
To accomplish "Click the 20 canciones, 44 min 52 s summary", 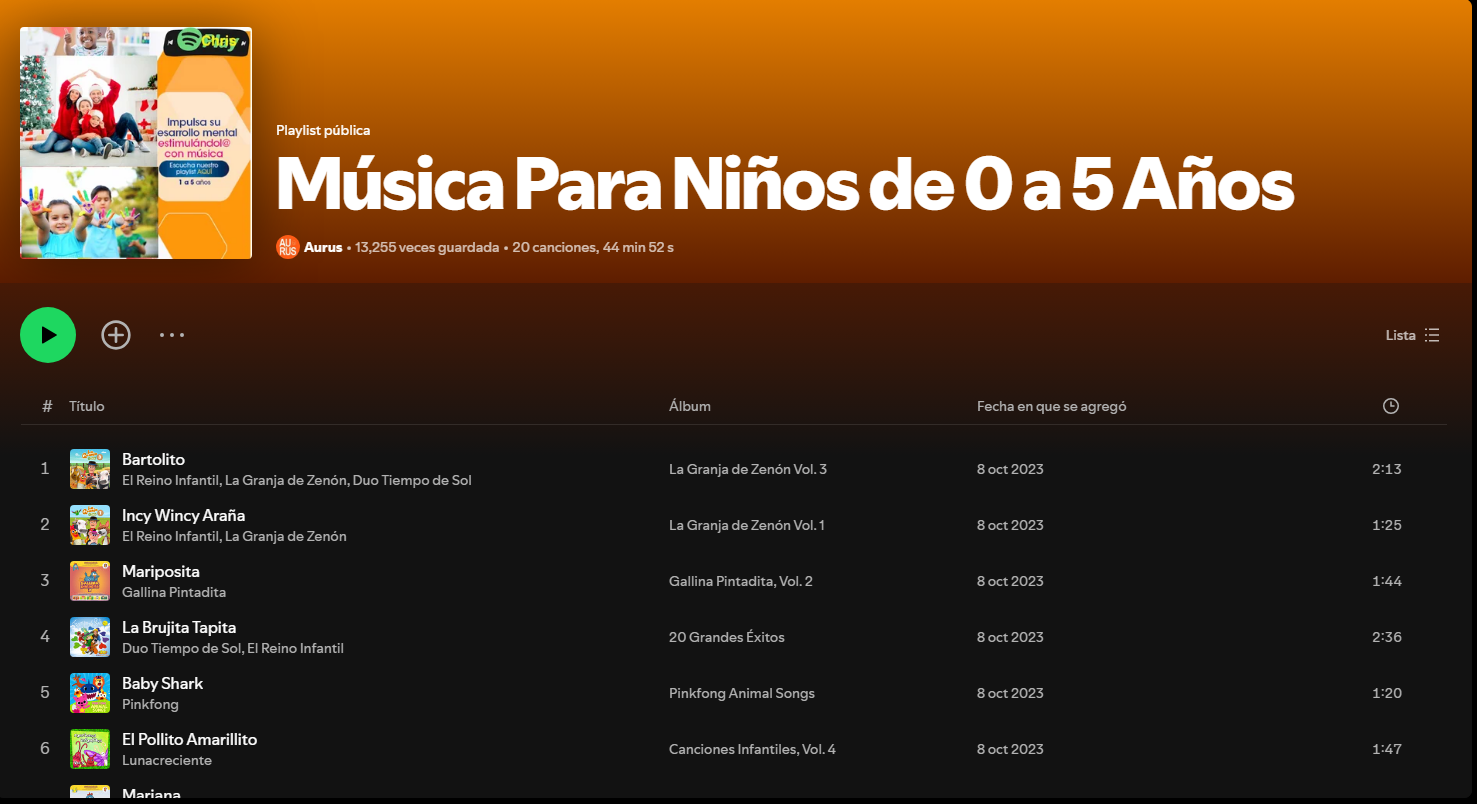I will pos(593,247).
